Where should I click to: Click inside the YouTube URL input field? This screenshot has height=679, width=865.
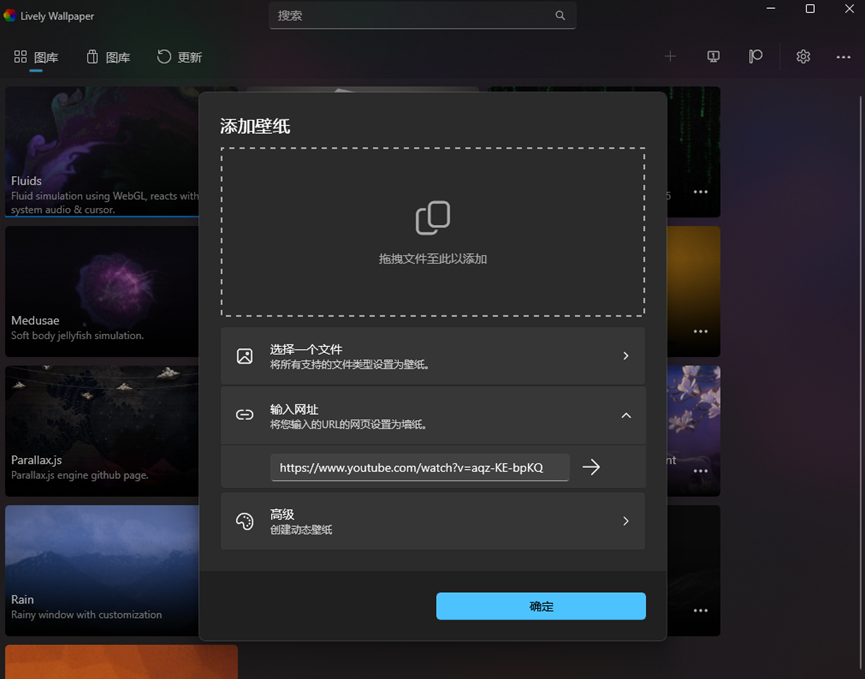[419, 467]
